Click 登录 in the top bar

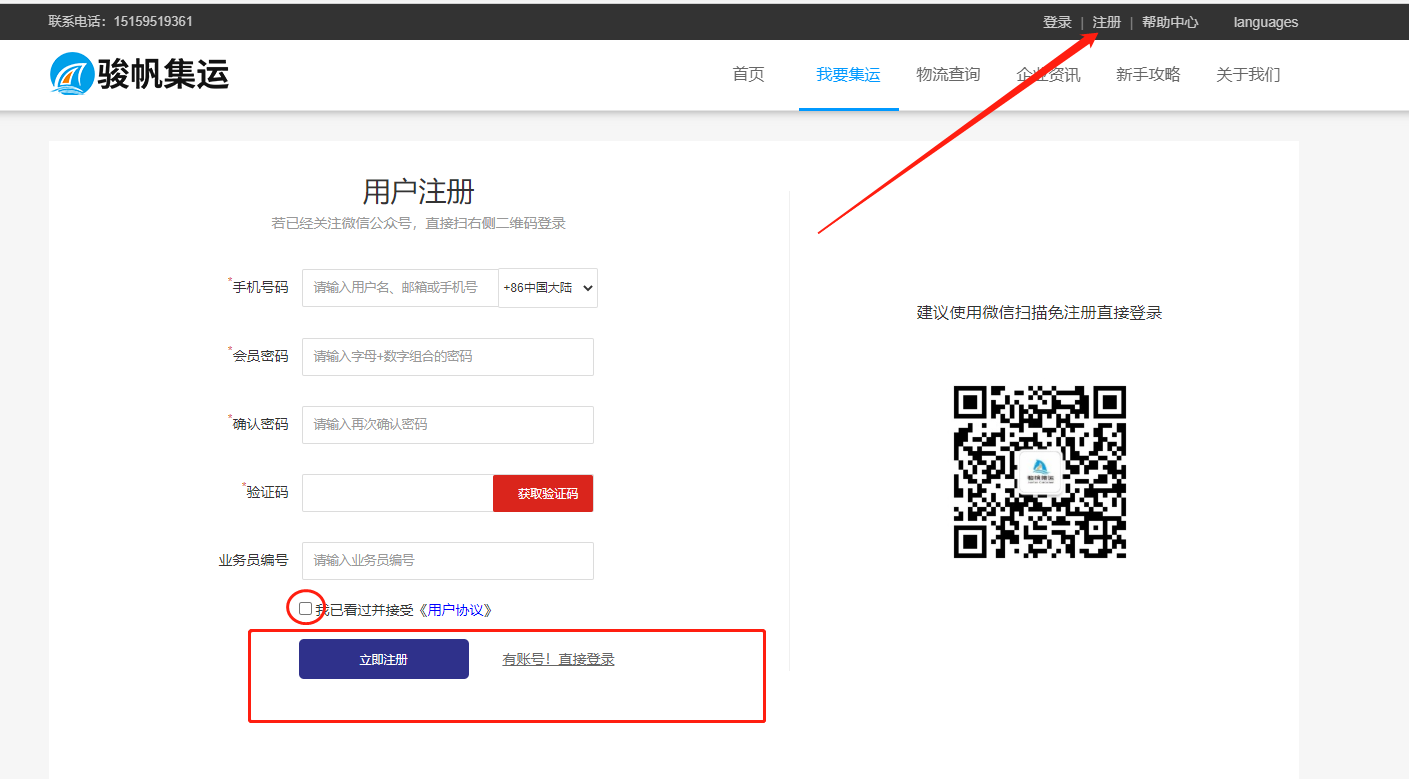coord(1057,22)
